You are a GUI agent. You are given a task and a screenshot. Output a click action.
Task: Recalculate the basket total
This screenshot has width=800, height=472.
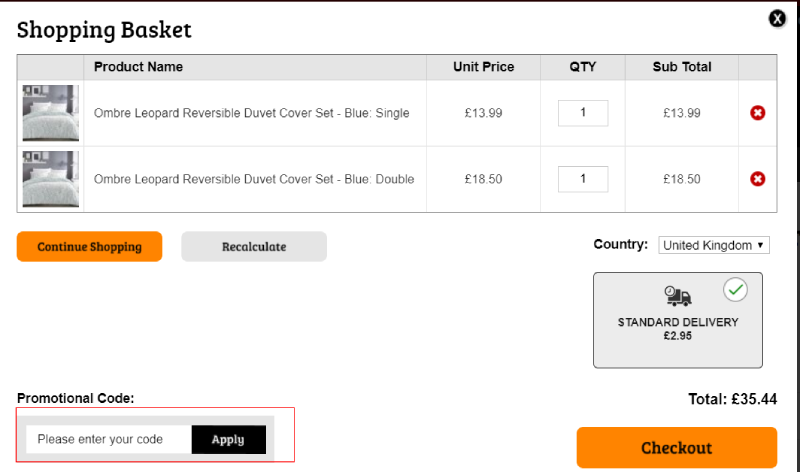pyautogui.click(x=254, y=246)
